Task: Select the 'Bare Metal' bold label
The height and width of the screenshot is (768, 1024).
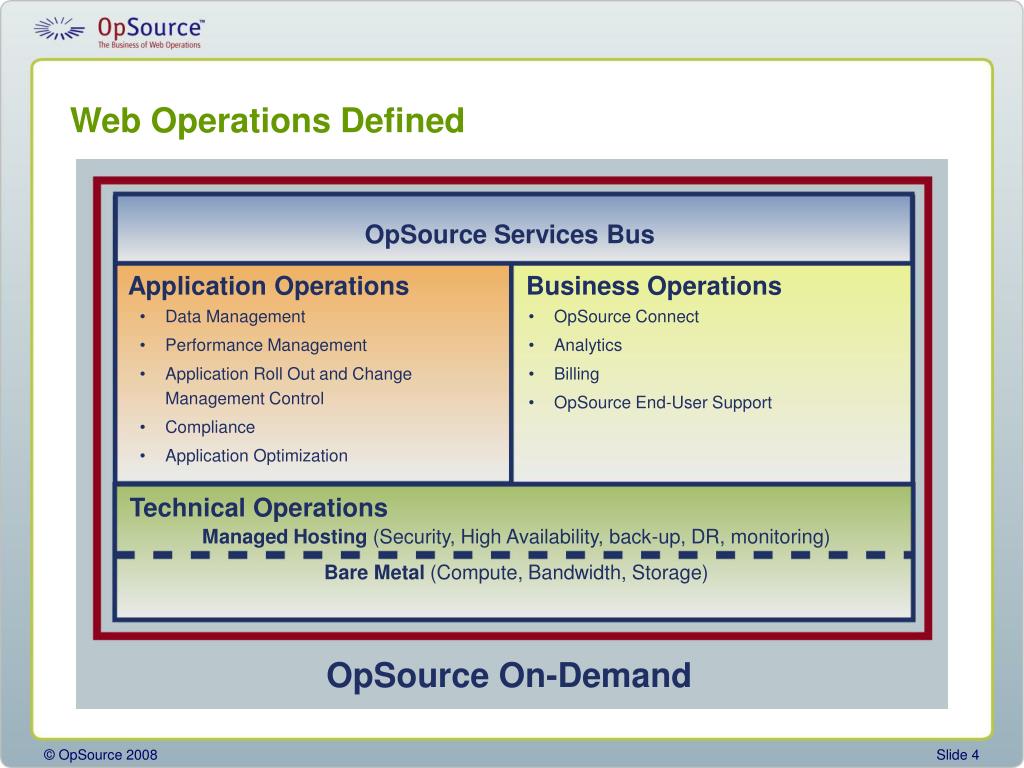Action: tap(374, 573)
